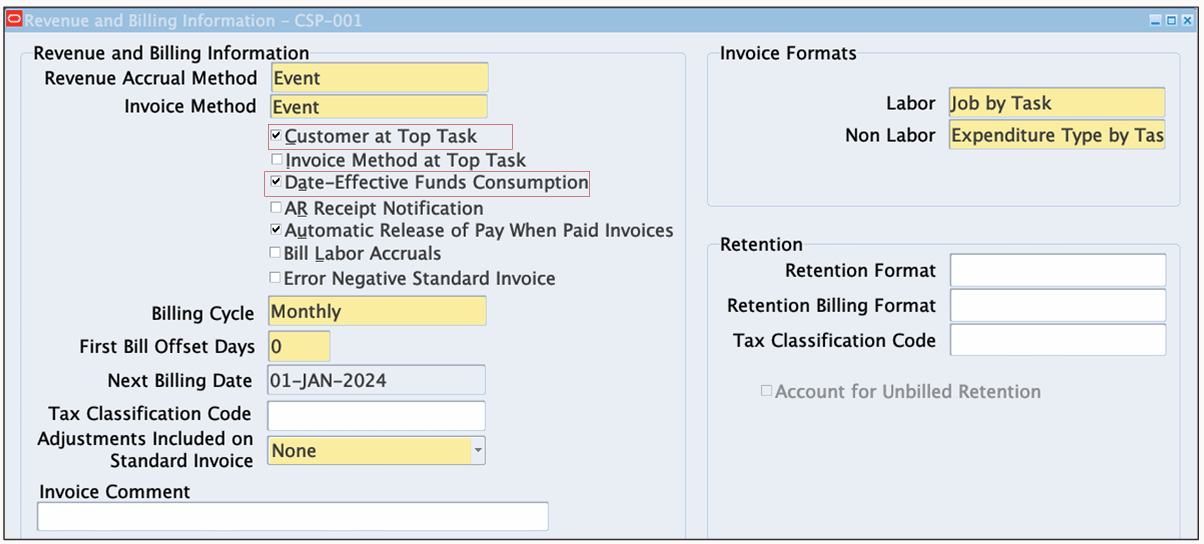Click the Retention Tax Classification Code field
Screen dimensions: 1204x544
[x=1058, y=340]
